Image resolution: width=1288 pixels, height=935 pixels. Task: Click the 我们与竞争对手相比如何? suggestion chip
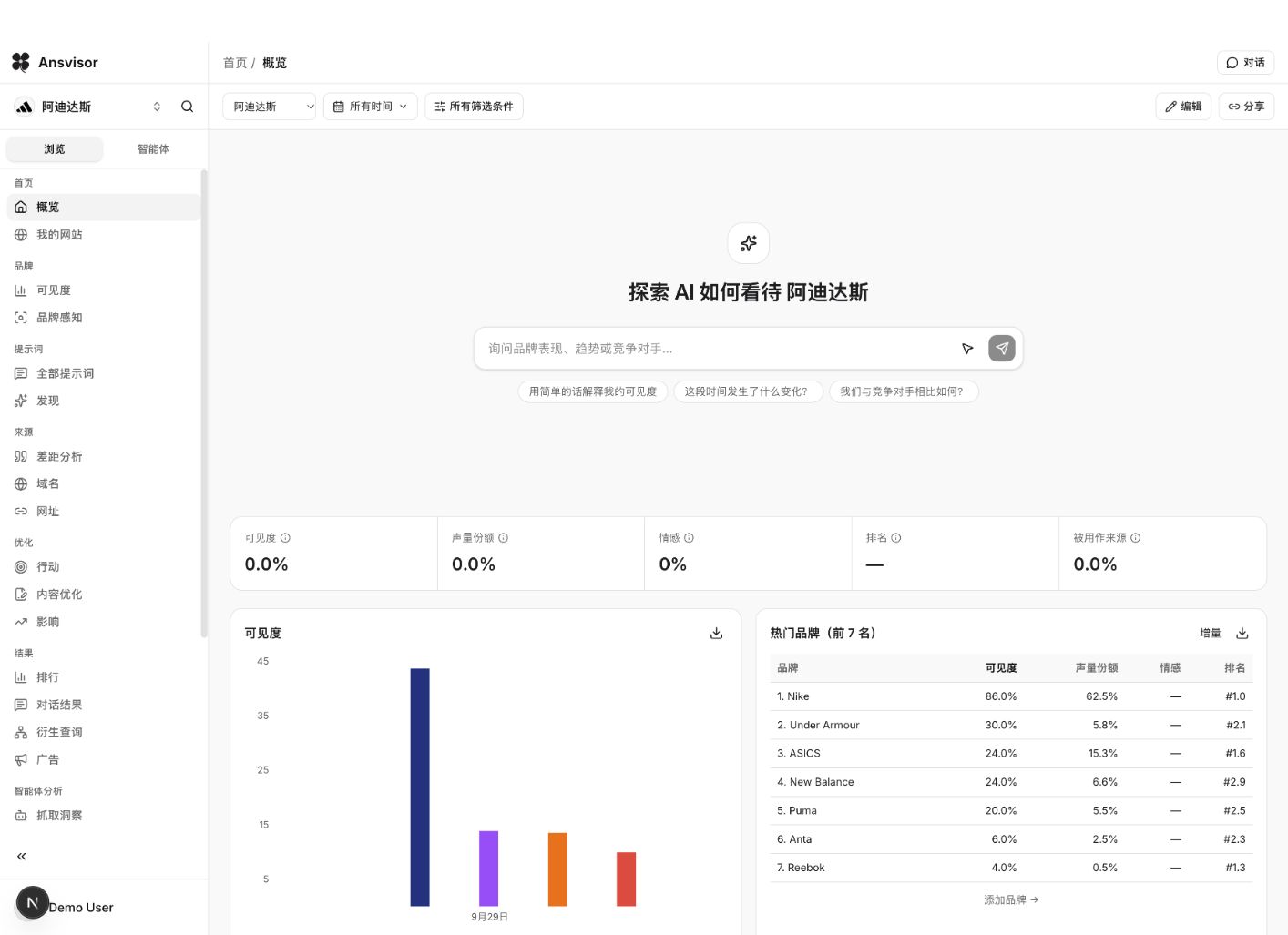(x=904, y=391)
